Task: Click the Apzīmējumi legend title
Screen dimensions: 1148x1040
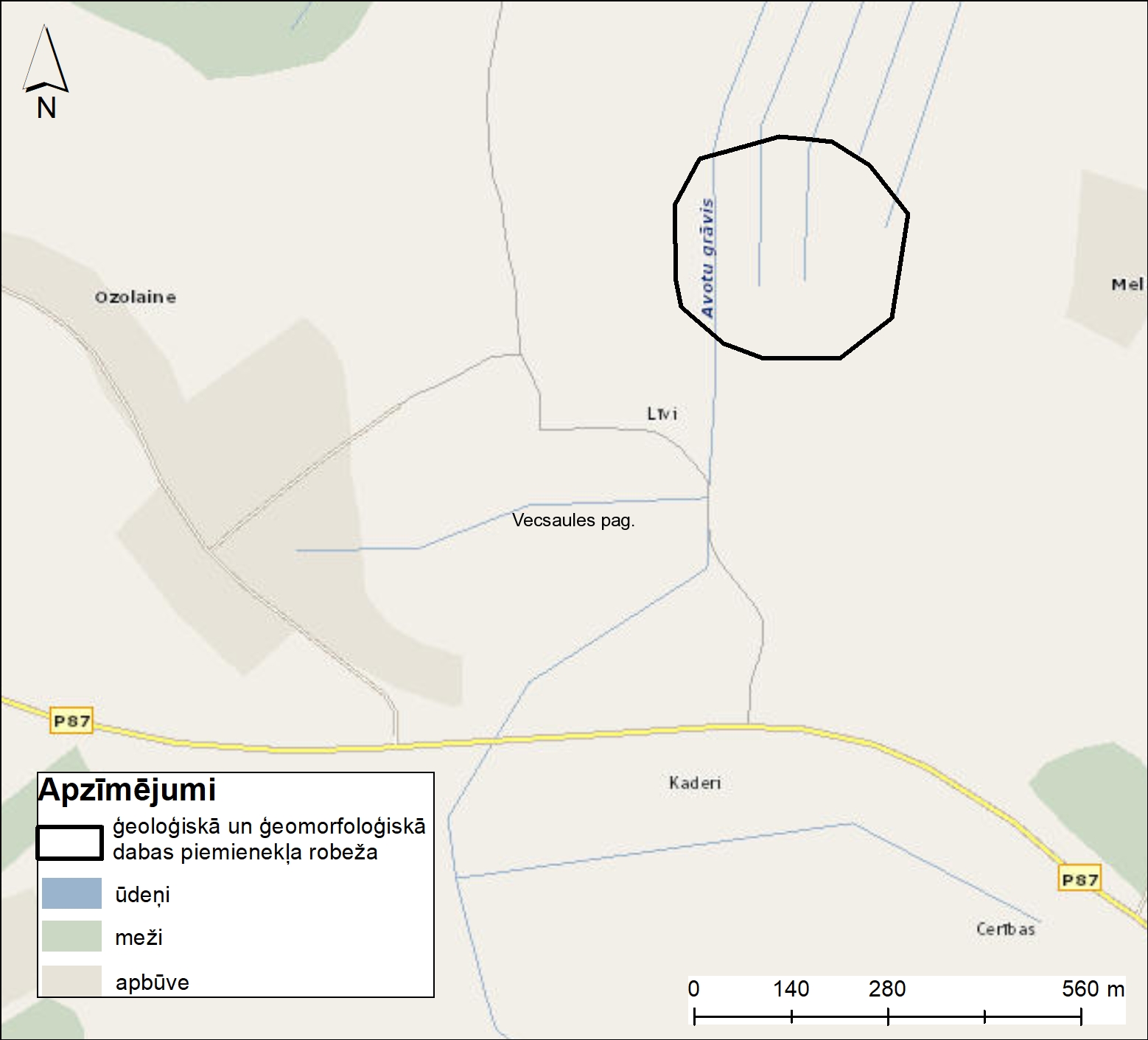Action: (x=127, y=790)
